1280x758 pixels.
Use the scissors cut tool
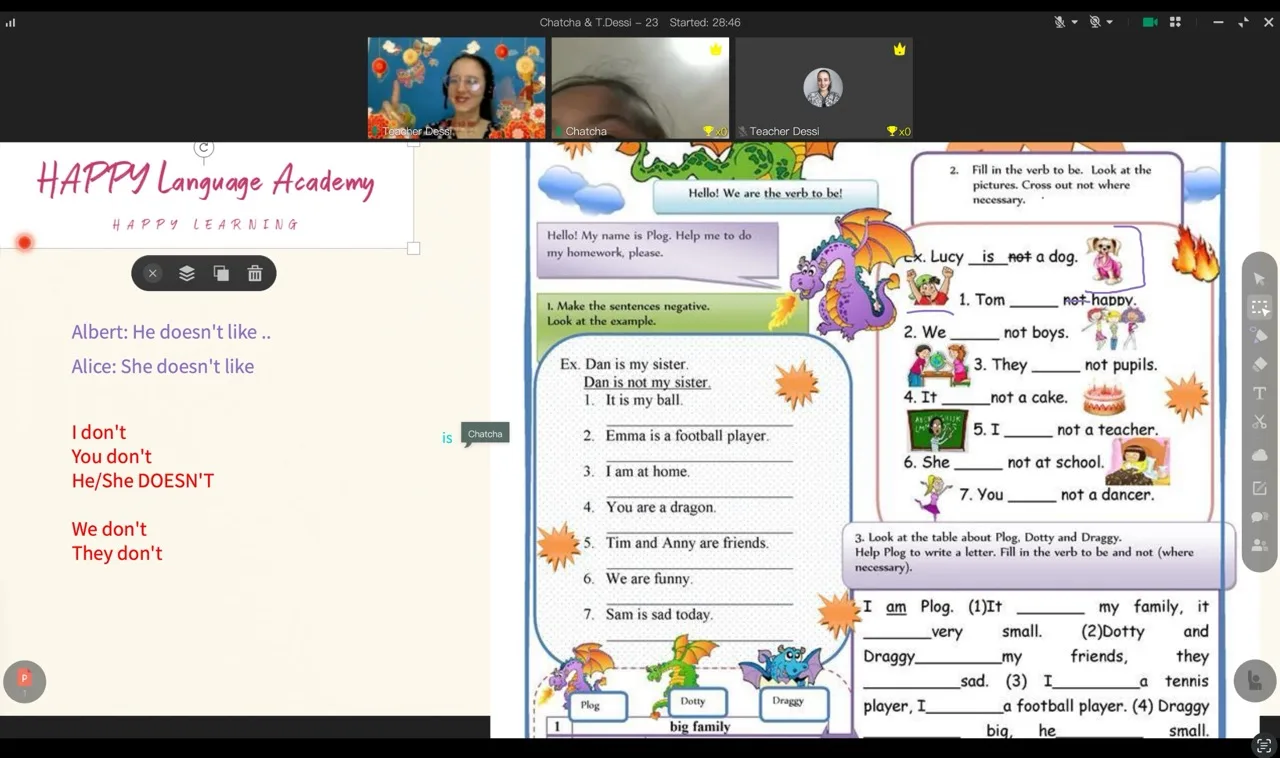coord(1259,422)
